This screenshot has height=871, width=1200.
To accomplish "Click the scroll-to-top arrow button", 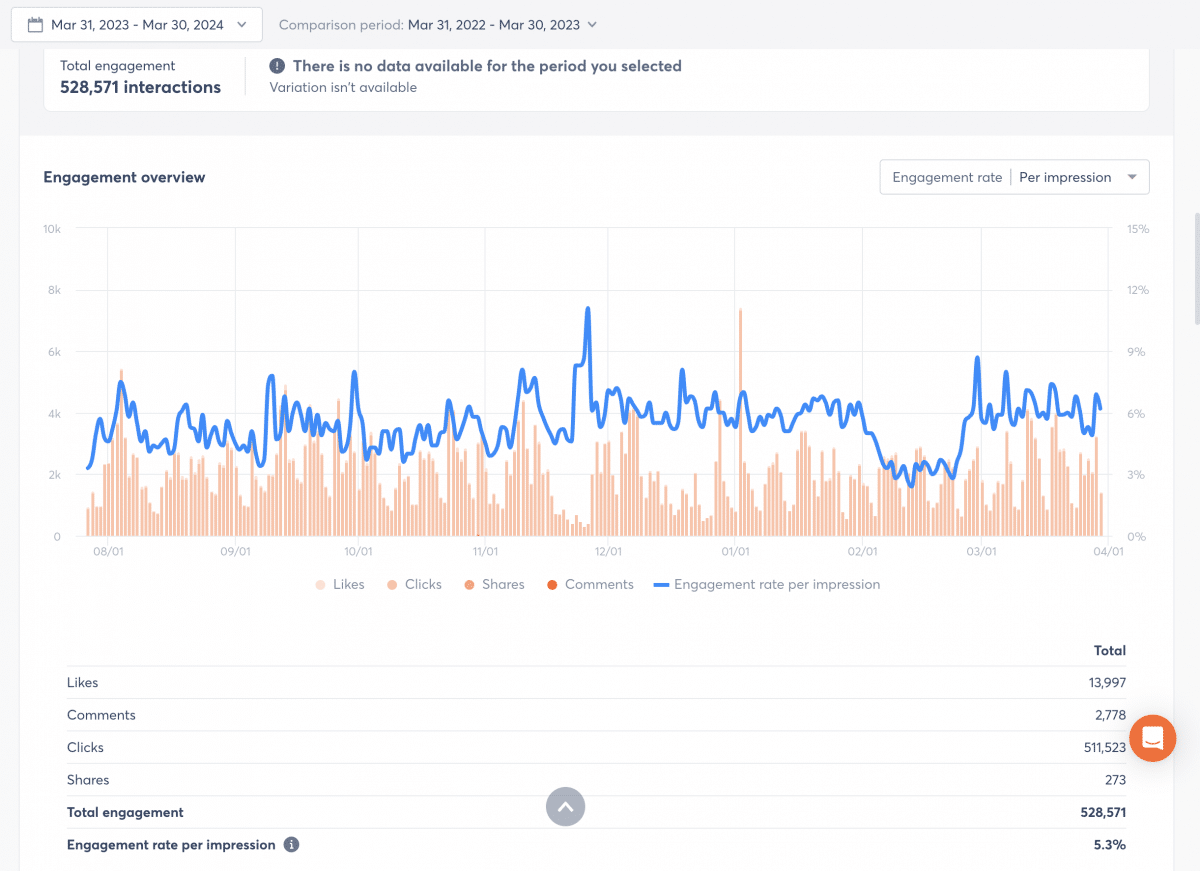I will pyautogui.click(x=565, y=806).
